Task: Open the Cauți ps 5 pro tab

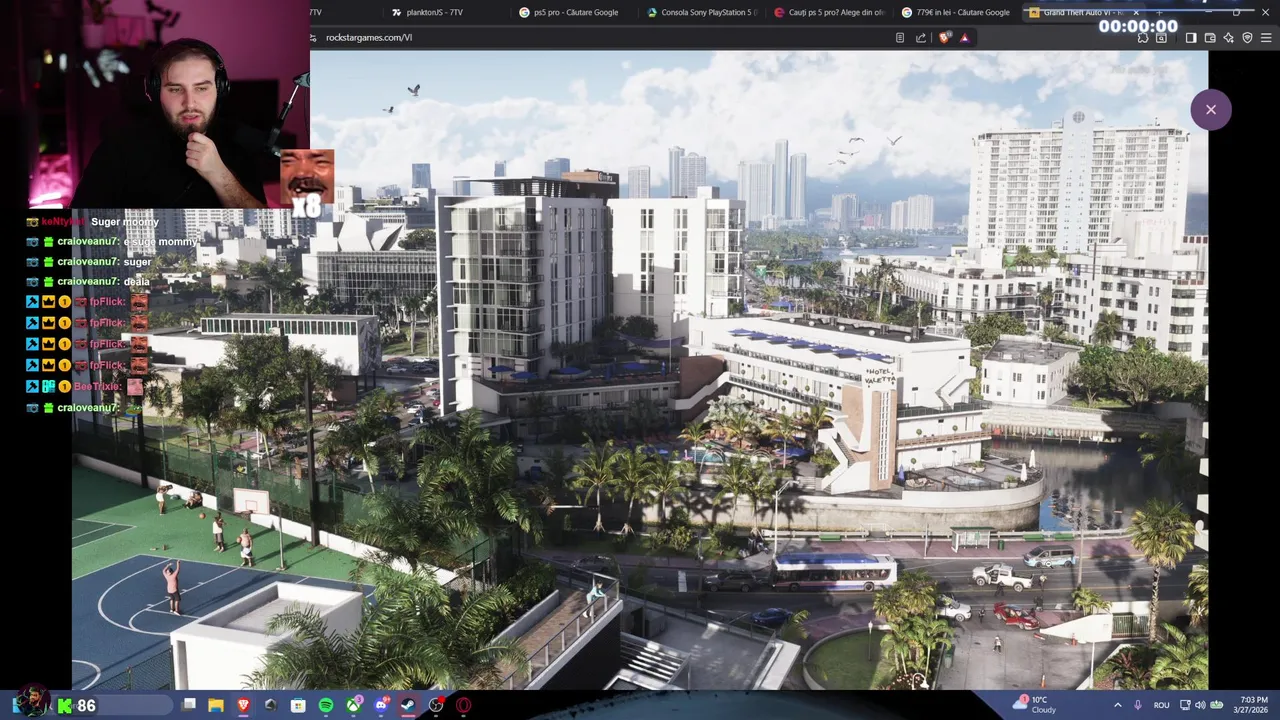Action: point(830,12)
